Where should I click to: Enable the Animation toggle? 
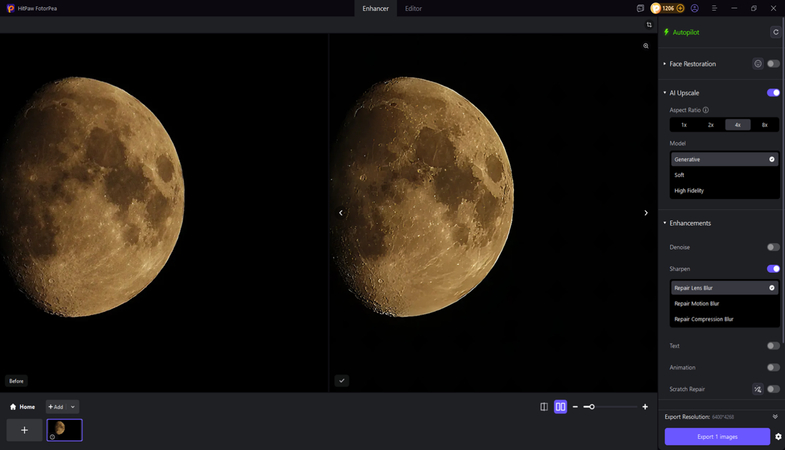click(x=773, y=368)
